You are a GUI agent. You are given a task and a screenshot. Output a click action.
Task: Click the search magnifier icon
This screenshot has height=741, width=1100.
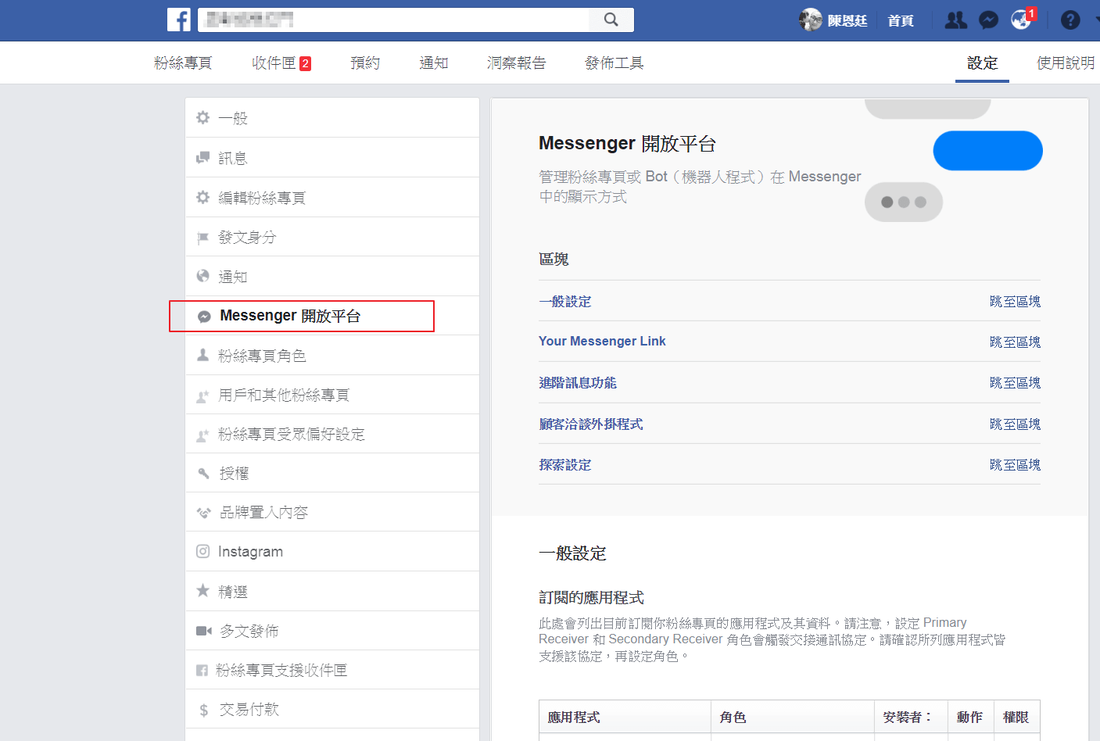tap(611, 20)
